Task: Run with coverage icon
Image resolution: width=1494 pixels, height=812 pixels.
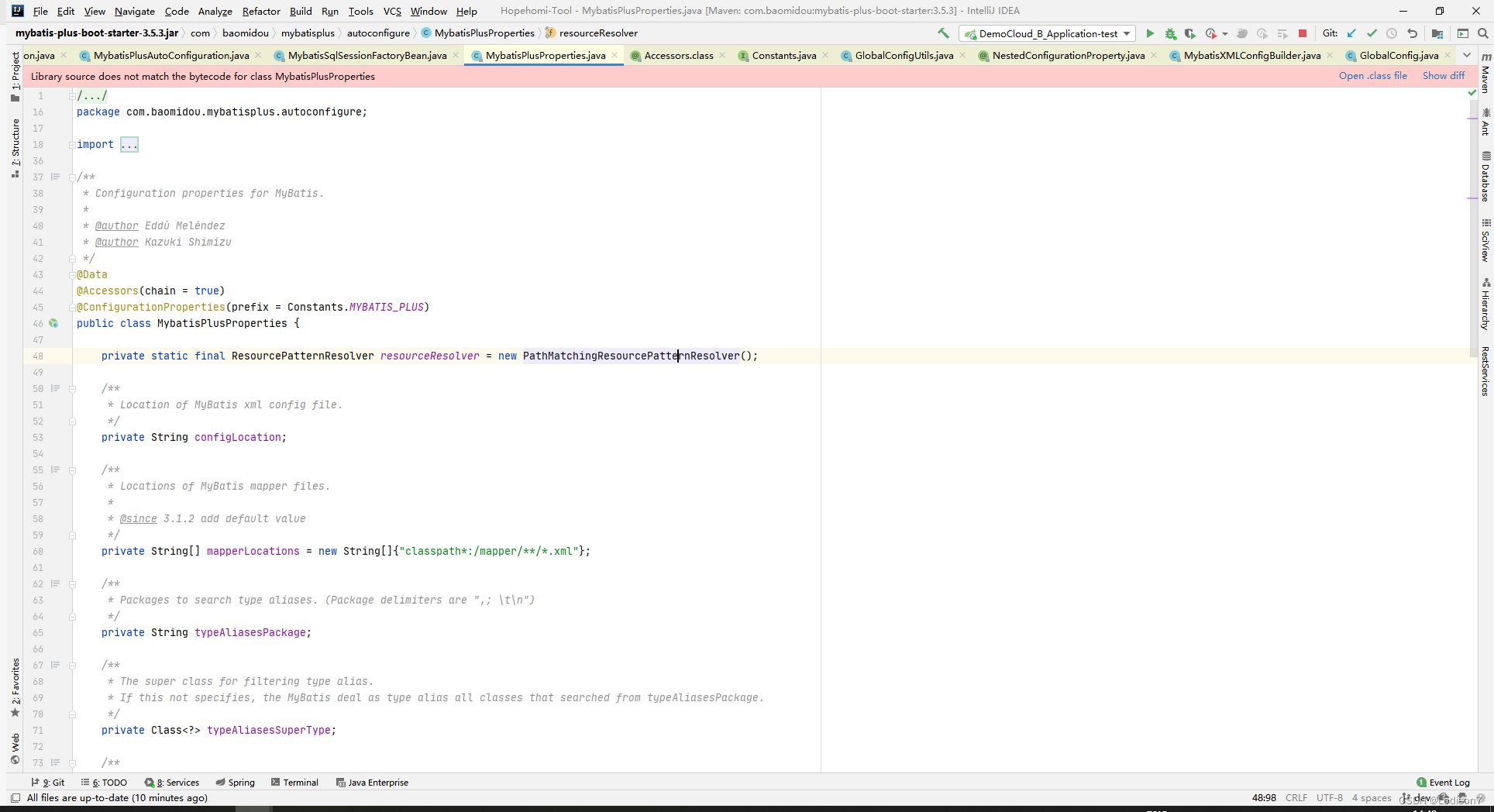Action: (x=1190, y=33)
